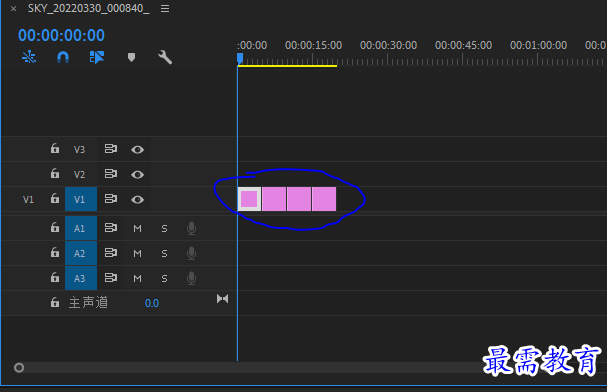Select the third pink clip on V1
This screenshot has width=607, height=392.
point(299,199)
